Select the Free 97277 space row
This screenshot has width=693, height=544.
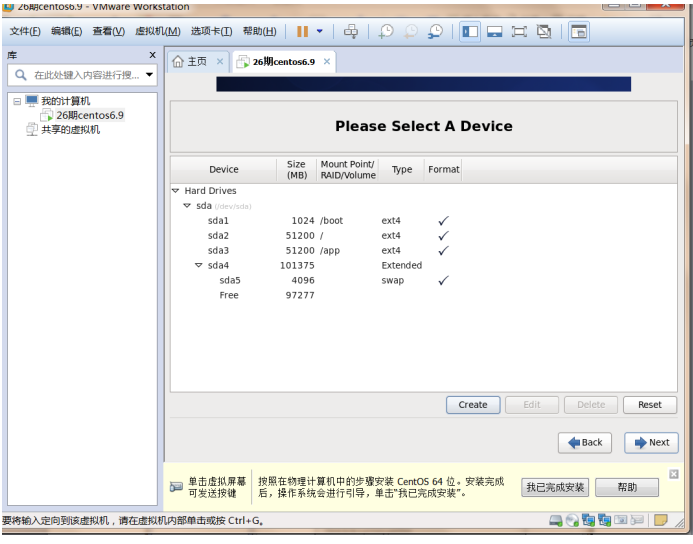tap(423, 295)
